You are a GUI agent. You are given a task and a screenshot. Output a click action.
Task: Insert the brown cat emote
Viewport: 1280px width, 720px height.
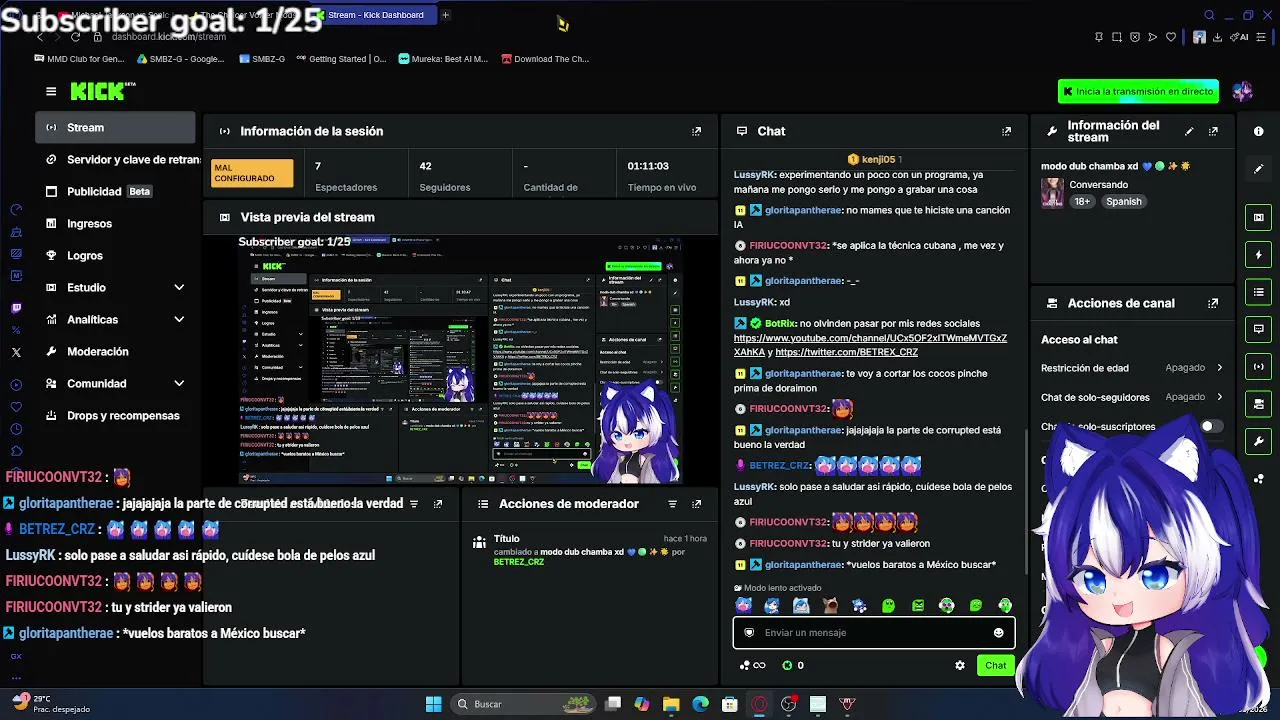830,605
